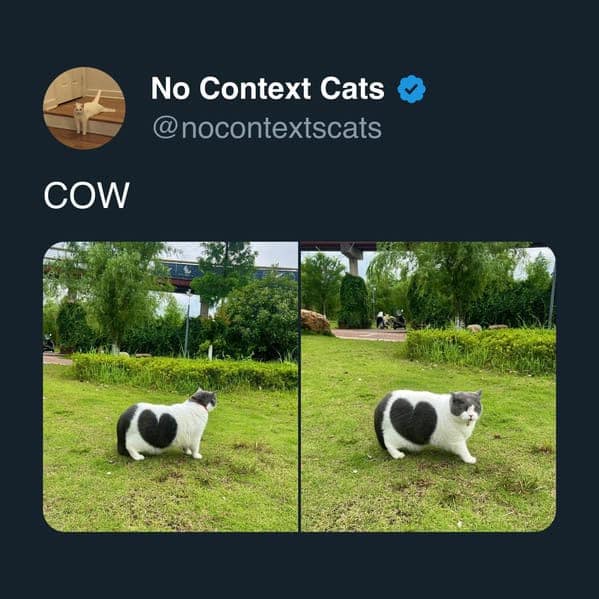The height and width of the screenshot is (599, 599).
Task: Click the brown boulder in the right photo
Action: pos(316,322)
